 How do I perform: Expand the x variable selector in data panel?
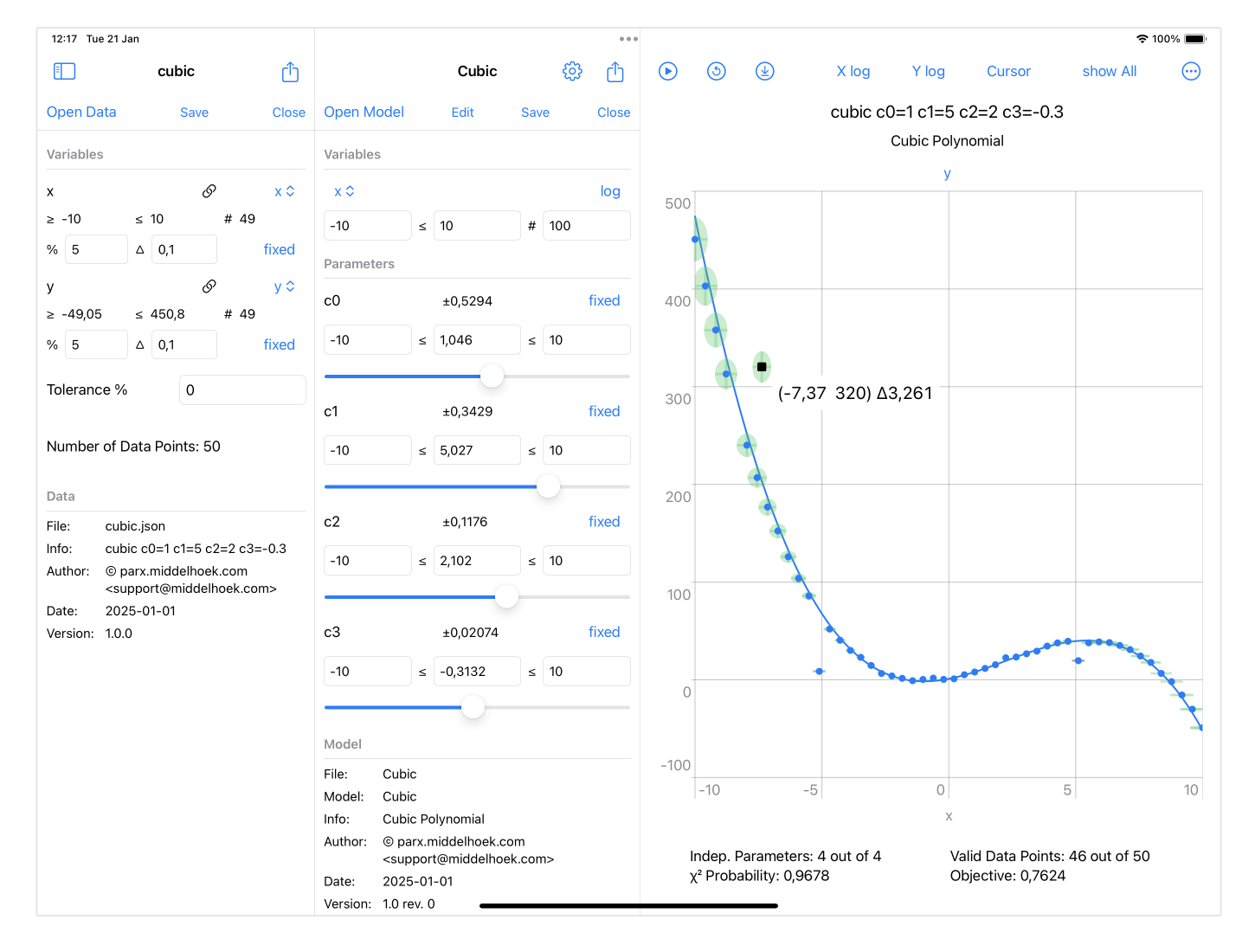pyautogui.click(x=284, y=191)
